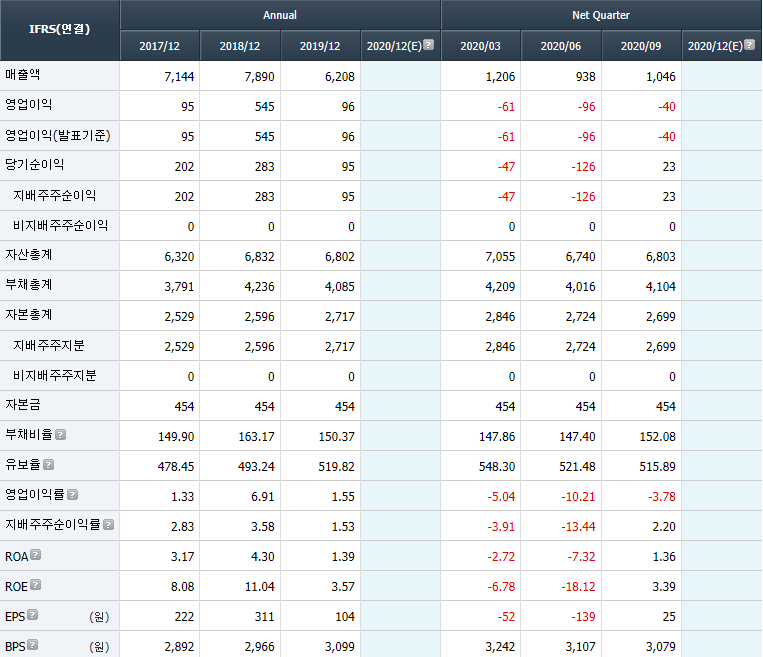
Task: Select the 478.45 reserve ratio value
Action: (176, 467)
